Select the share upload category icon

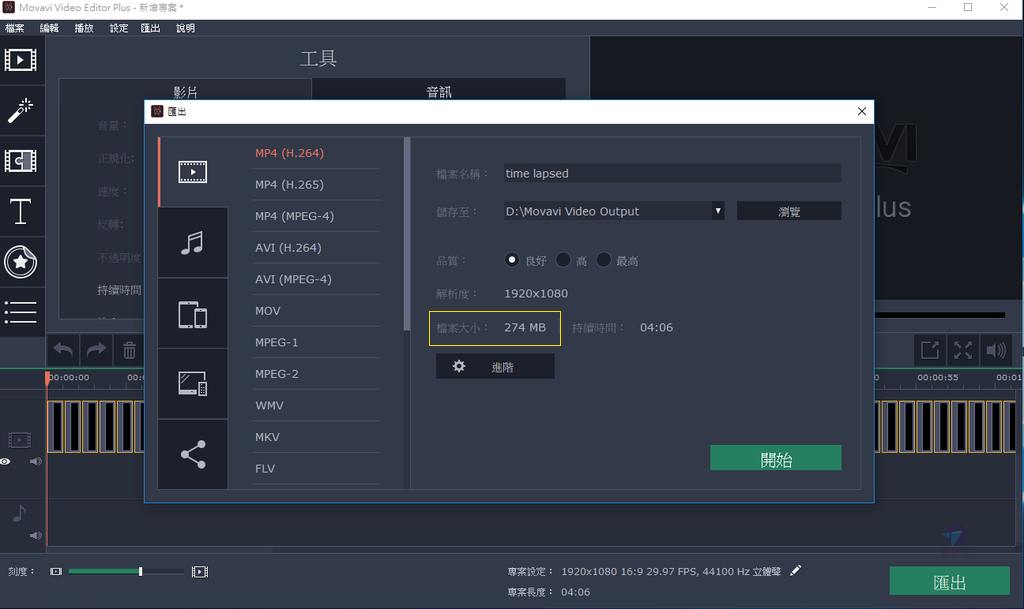[193, 454]
